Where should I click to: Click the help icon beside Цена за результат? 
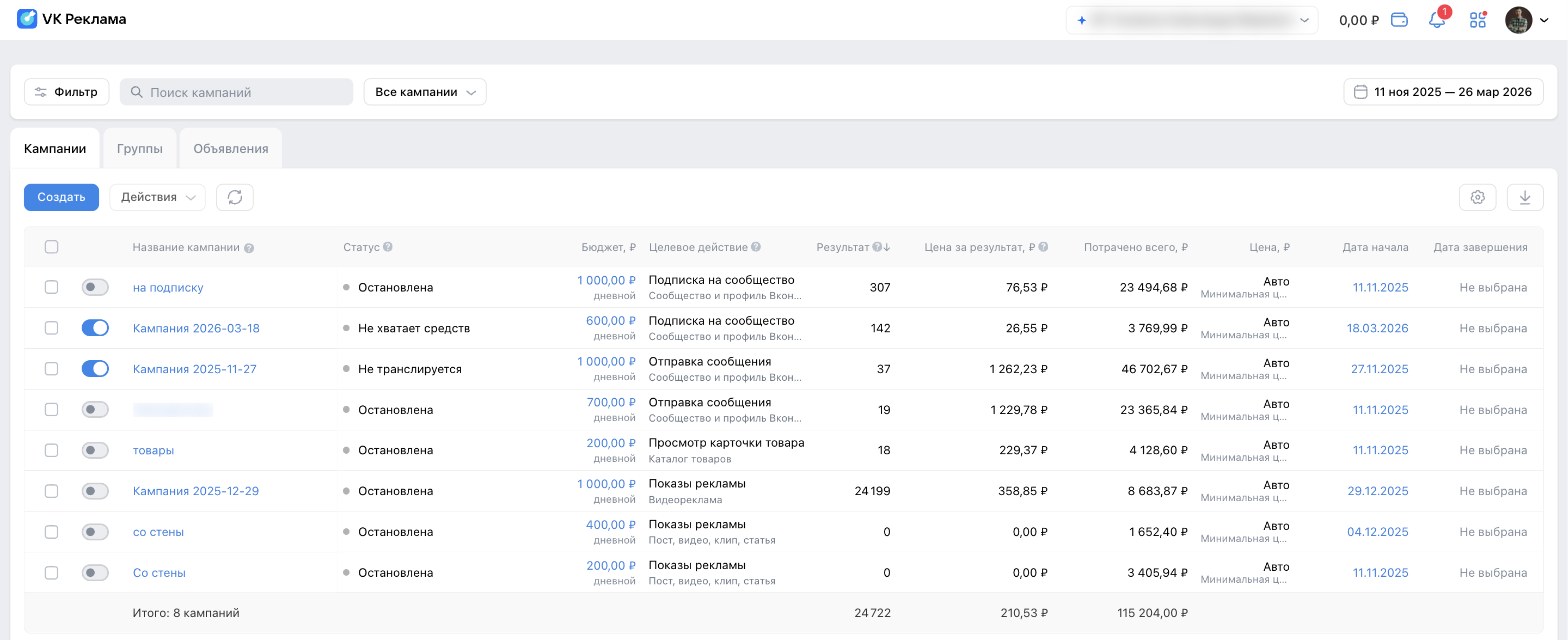click(1044, 247)
